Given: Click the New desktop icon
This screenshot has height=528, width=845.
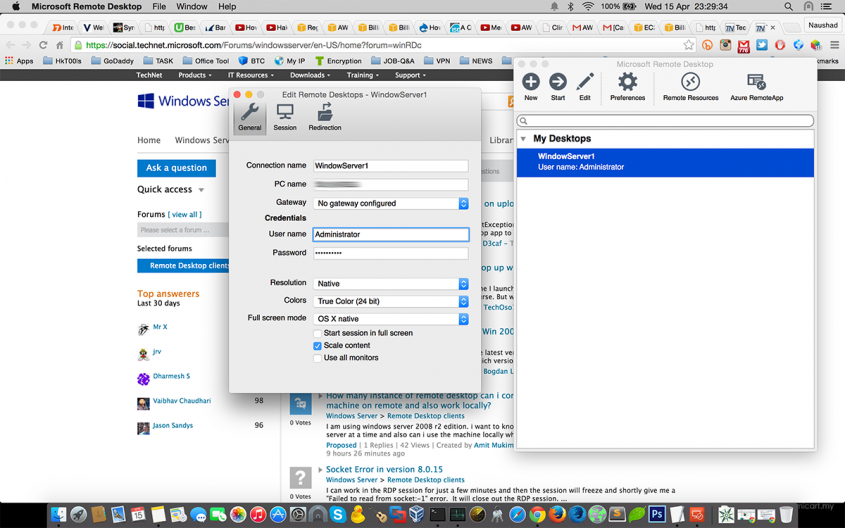Looking at the screenshot, I should point(530,82).
